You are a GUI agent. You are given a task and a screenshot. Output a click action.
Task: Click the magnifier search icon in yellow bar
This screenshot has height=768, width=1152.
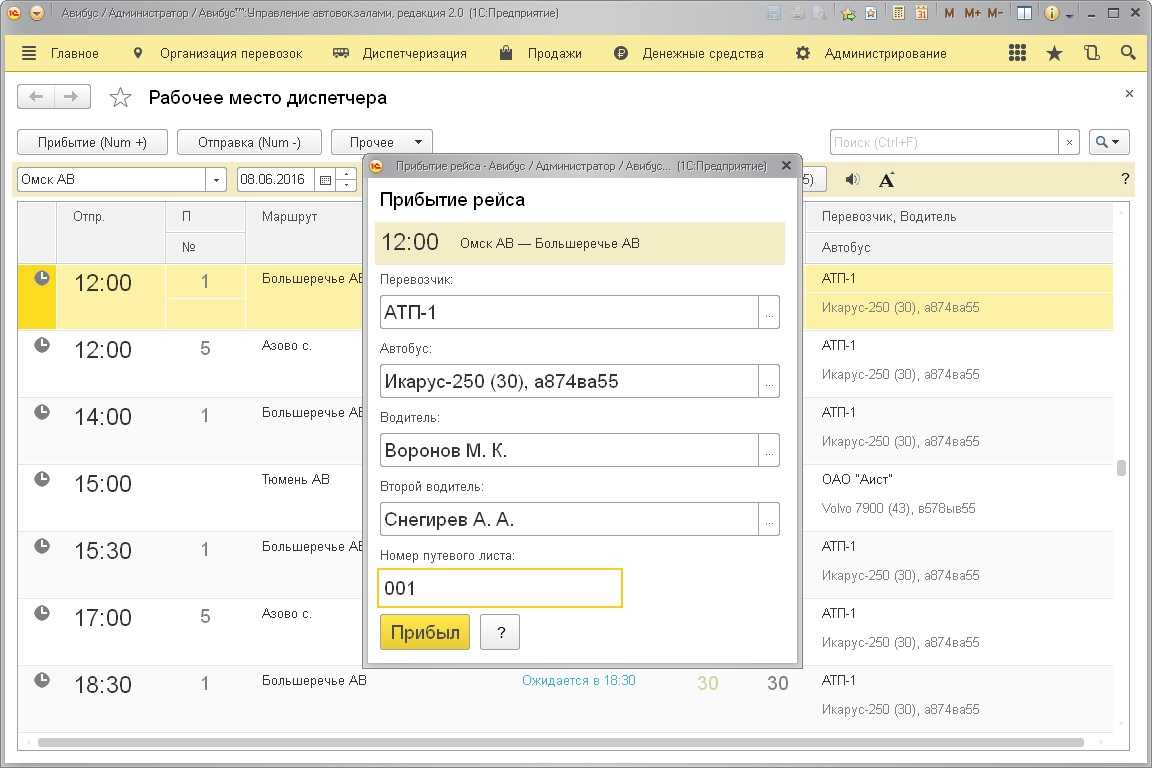(1128, 54)
